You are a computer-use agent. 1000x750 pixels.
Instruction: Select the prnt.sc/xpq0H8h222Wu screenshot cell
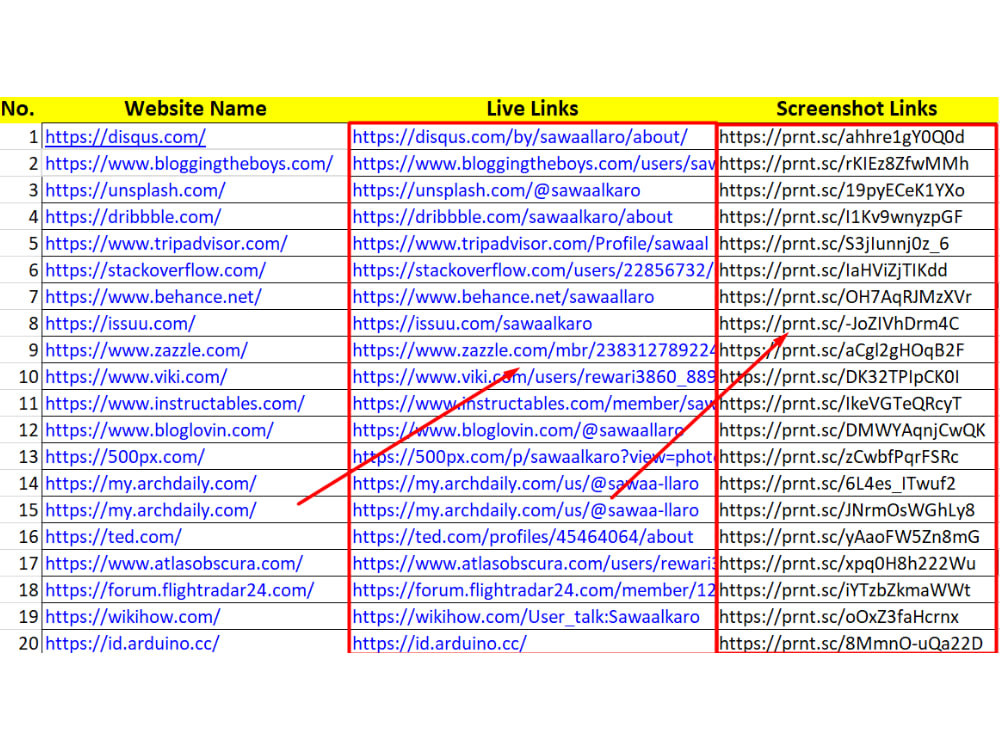click(857, 564)
